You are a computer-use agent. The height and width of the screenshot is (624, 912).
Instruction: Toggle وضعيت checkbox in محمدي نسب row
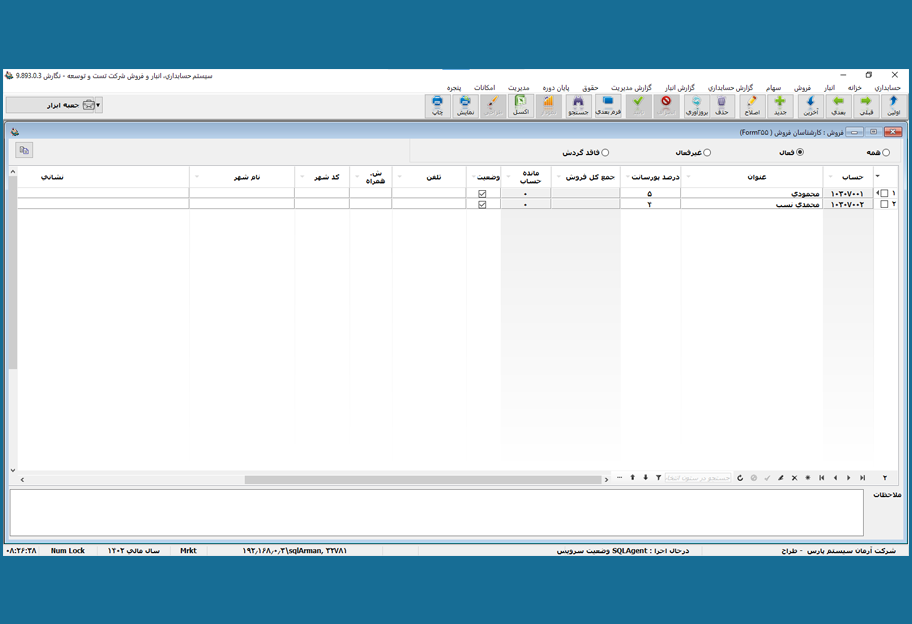[482, 205]
